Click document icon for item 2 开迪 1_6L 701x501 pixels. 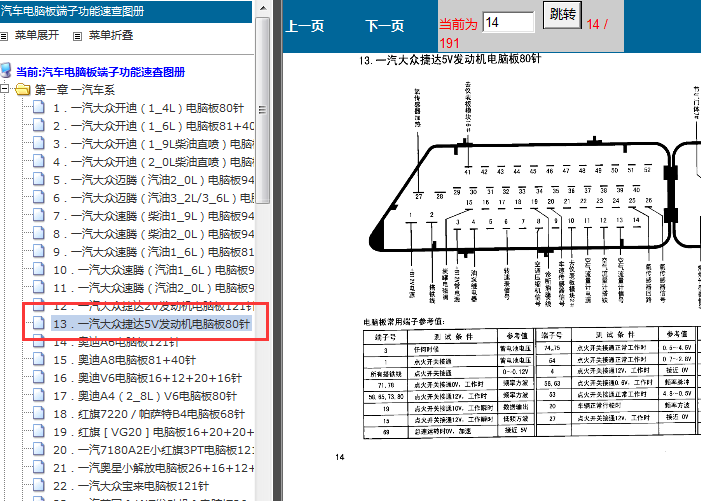tap(39, 125)
